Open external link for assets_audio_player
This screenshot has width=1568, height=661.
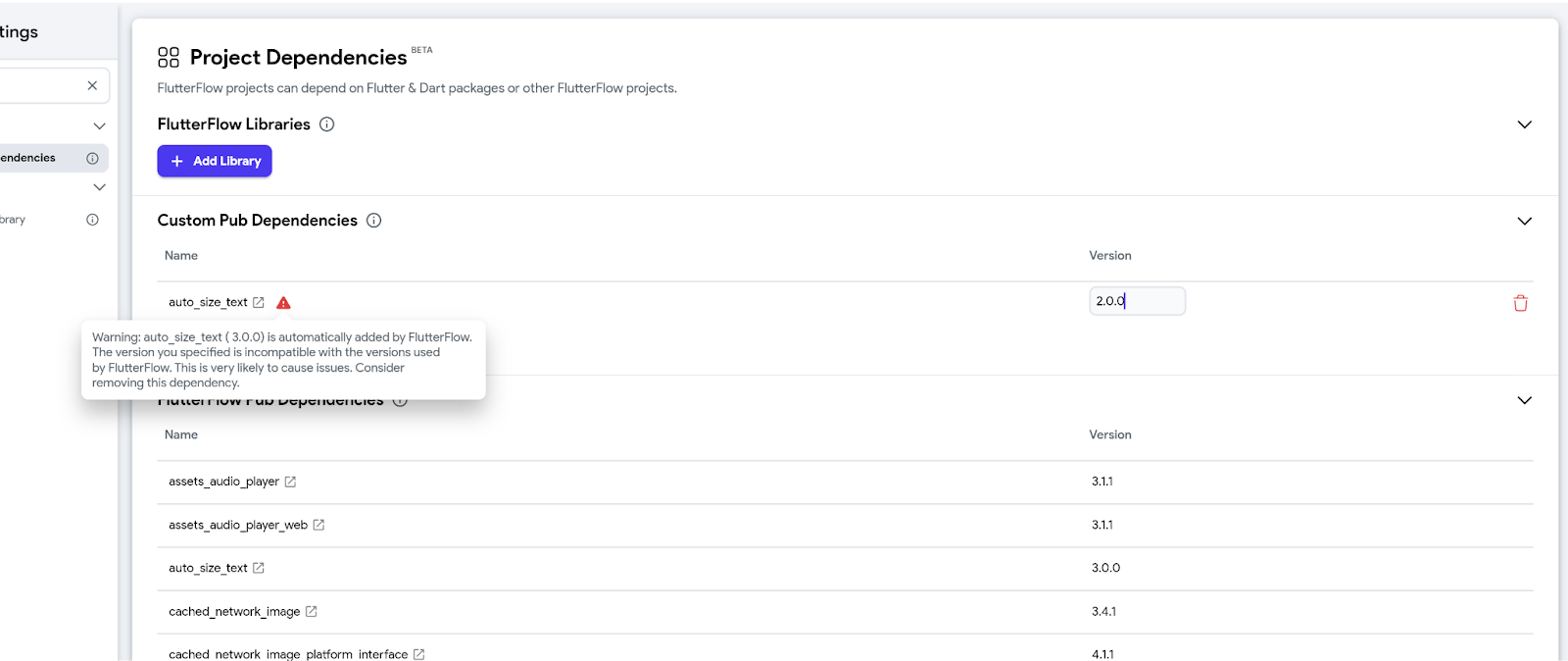point(290,482)
